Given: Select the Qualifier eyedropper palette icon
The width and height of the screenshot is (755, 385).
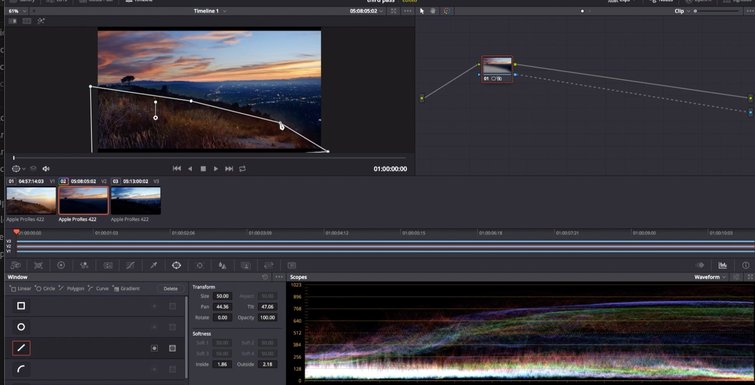Looking at the screenshot, I should coord(154,265).
